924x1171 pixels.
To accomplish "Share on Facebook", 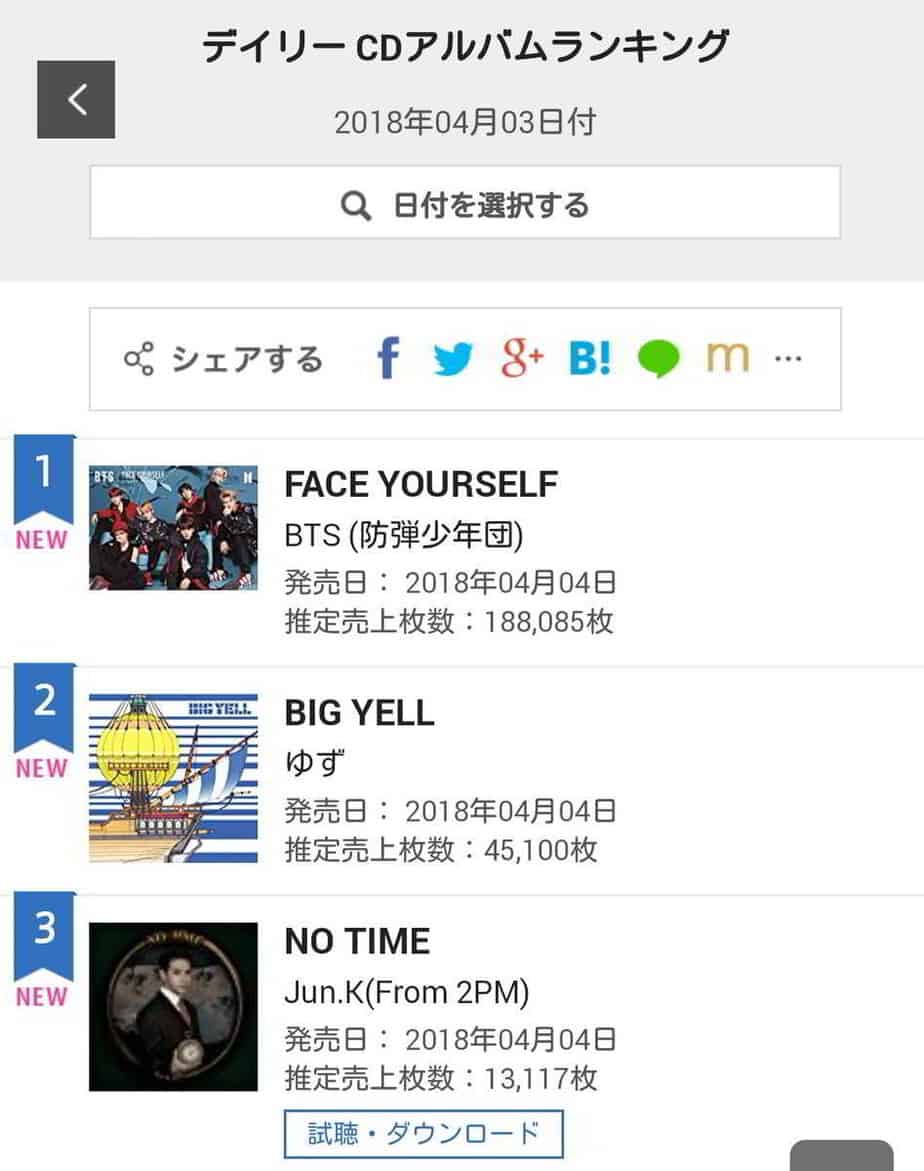I will tap(388, 358).
